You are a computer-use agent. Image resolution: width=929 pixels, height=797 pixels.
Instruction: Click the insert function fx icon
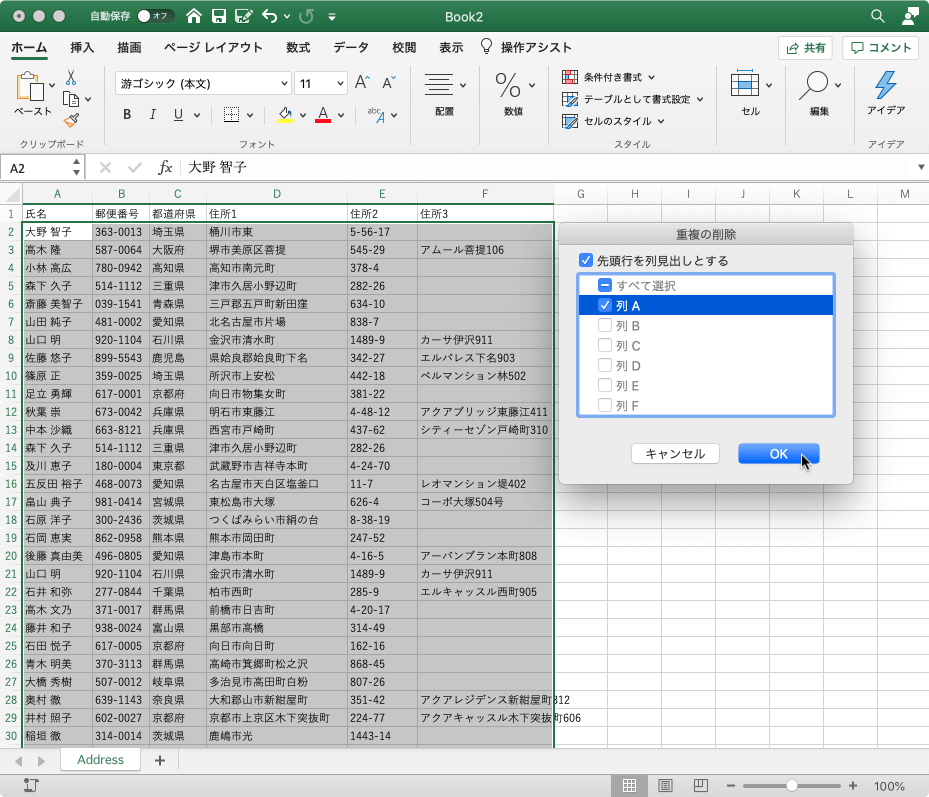click(x=165, y=168)
